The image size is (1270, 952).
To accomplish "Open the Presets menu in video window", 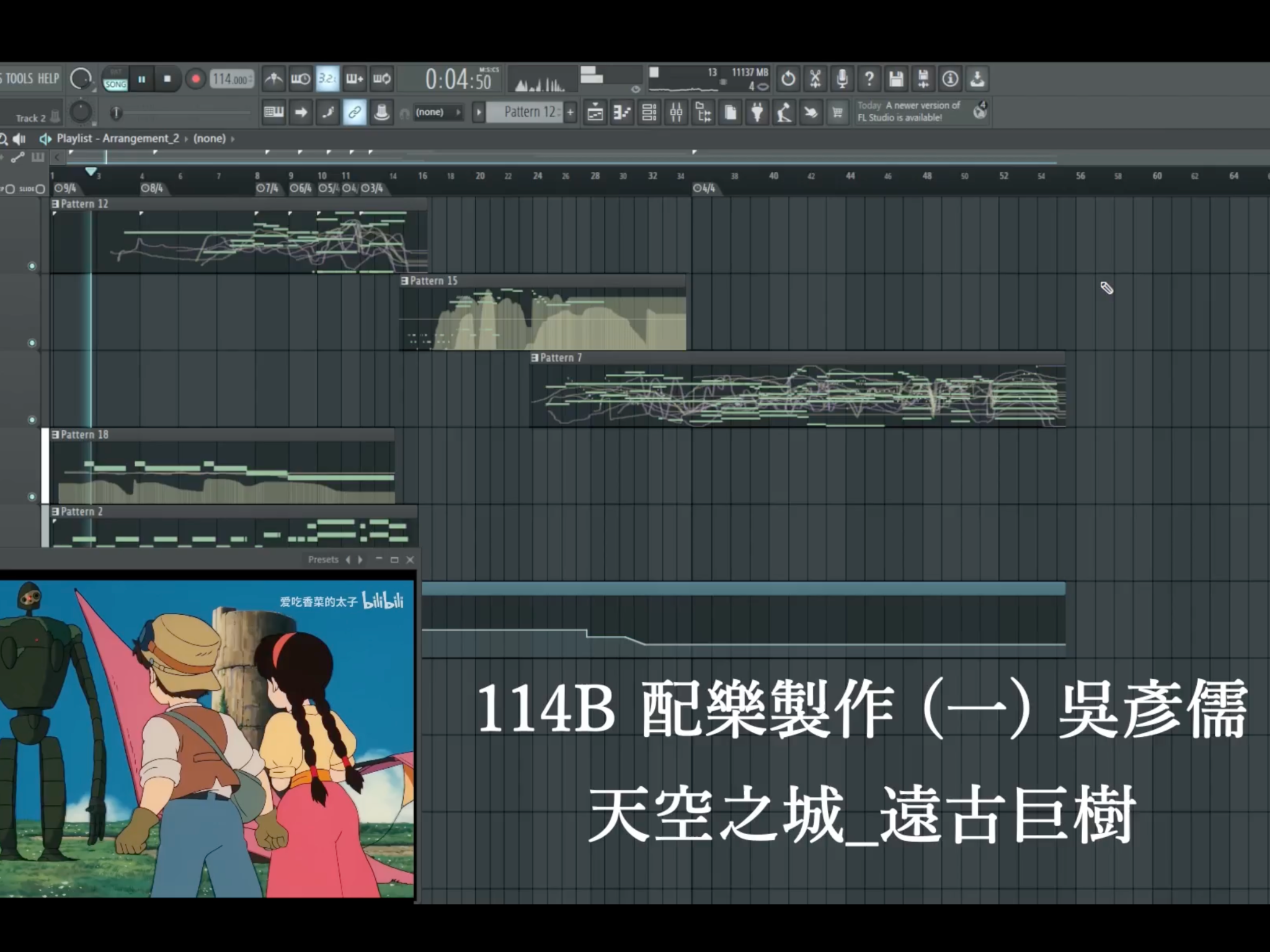I will pos(323,559).
